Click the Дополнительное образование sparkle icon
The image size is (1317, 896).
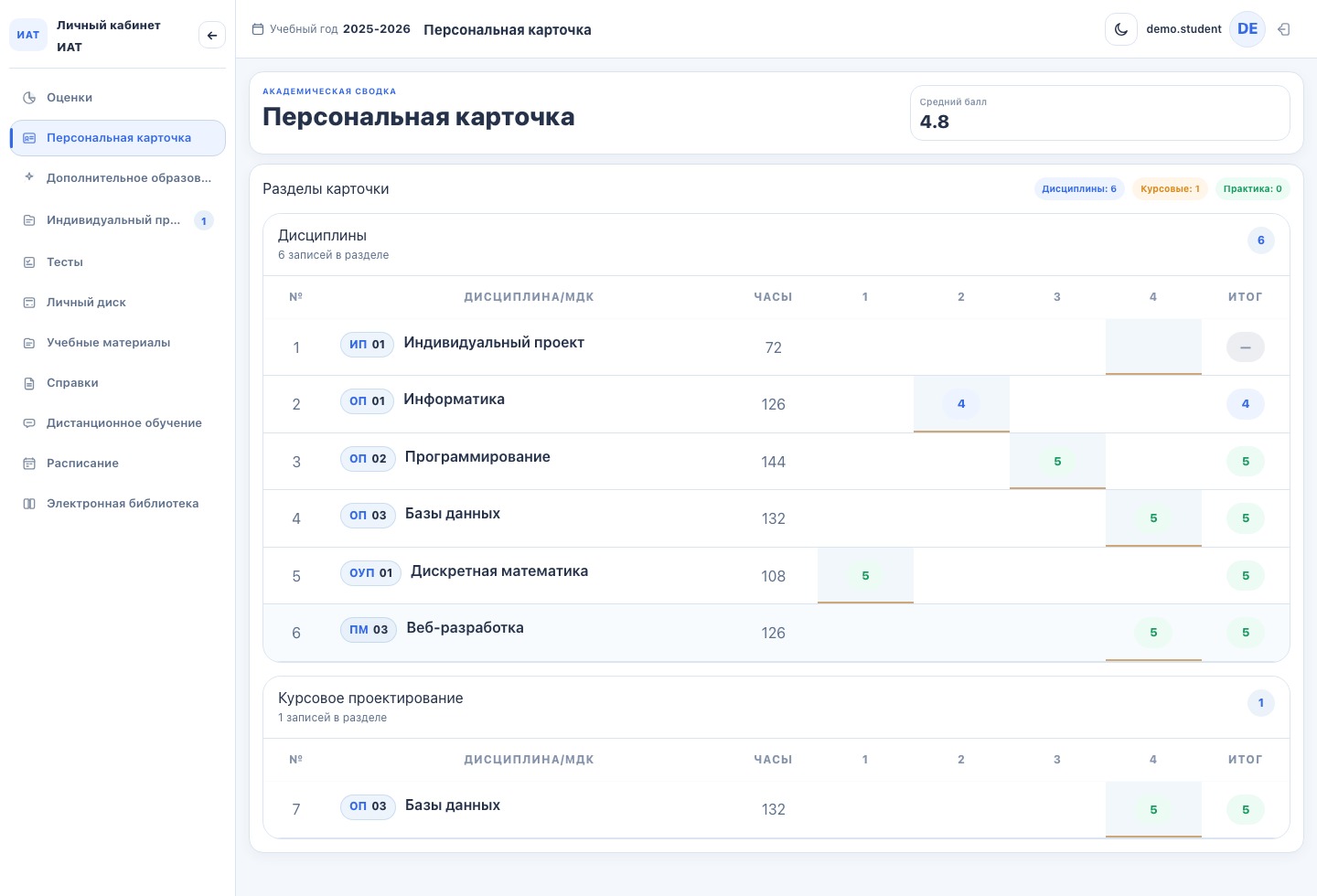click(x=29, y=177)
